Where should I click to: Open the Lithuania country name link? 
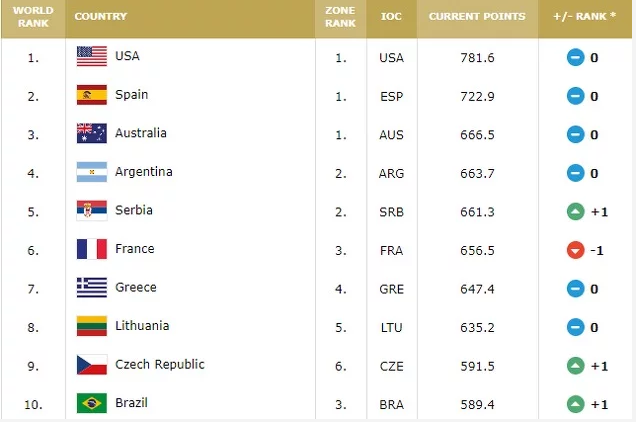click(x=142, y=326)
